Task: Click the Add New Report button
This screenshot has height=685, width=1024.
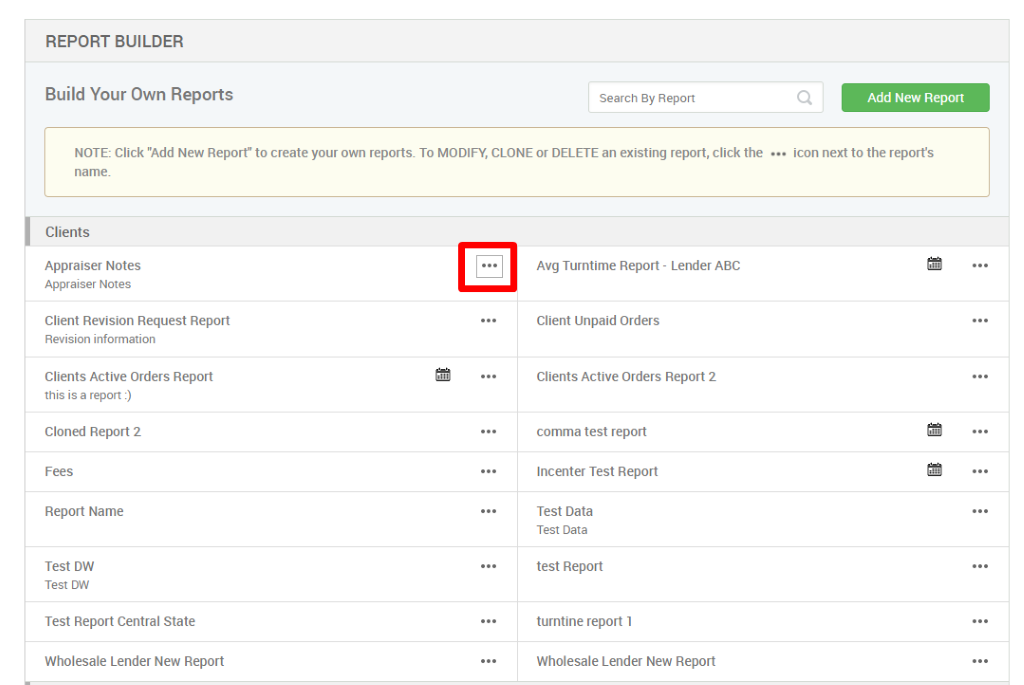Action: coord(914,97)
